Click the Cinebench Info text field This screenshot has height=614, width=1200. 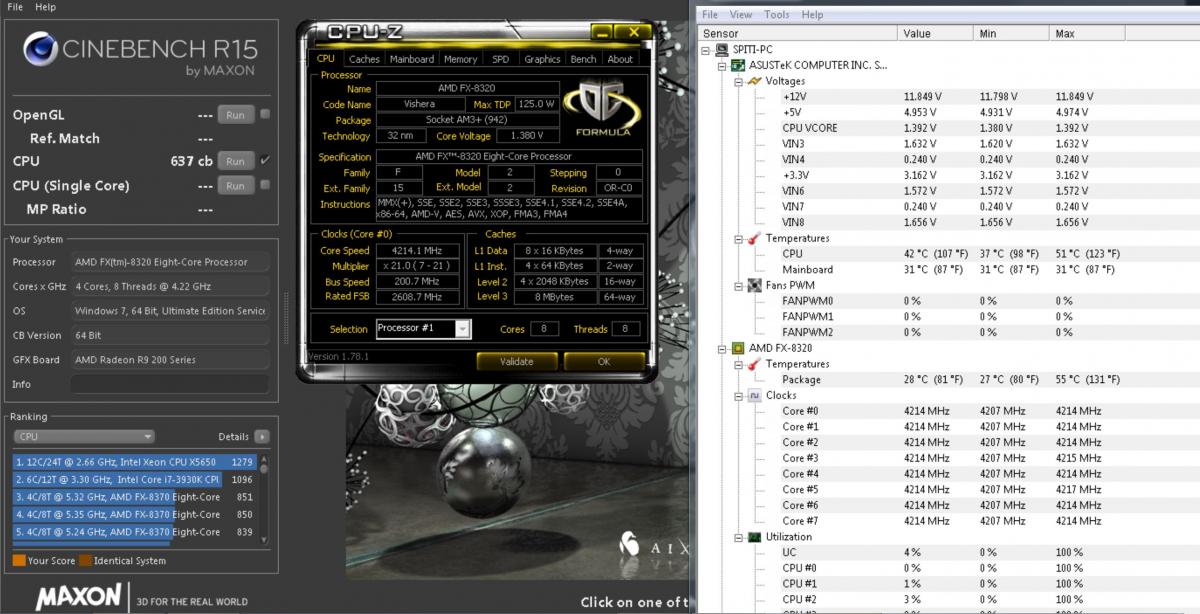pos(169,384)
